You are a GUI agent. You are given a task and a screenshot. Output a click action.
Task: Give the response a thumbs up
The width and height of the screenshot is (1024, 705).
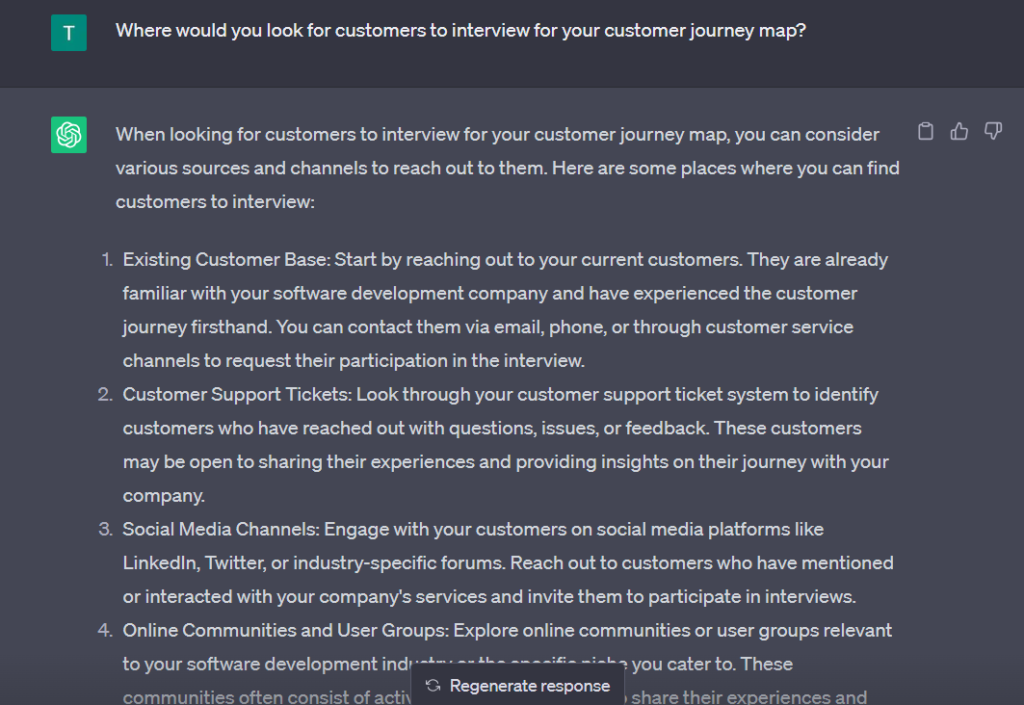pyautogui.click(x=959, y=131)
